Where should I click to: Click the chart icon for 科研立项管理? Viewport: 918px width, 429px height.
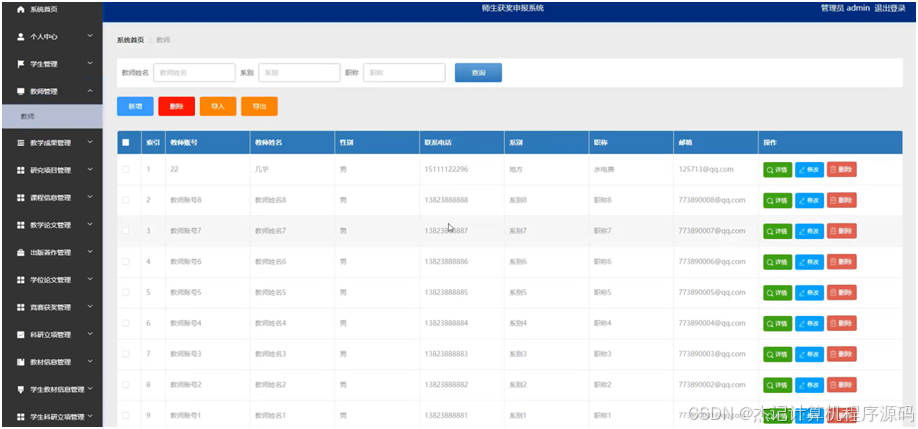(20, 335)
